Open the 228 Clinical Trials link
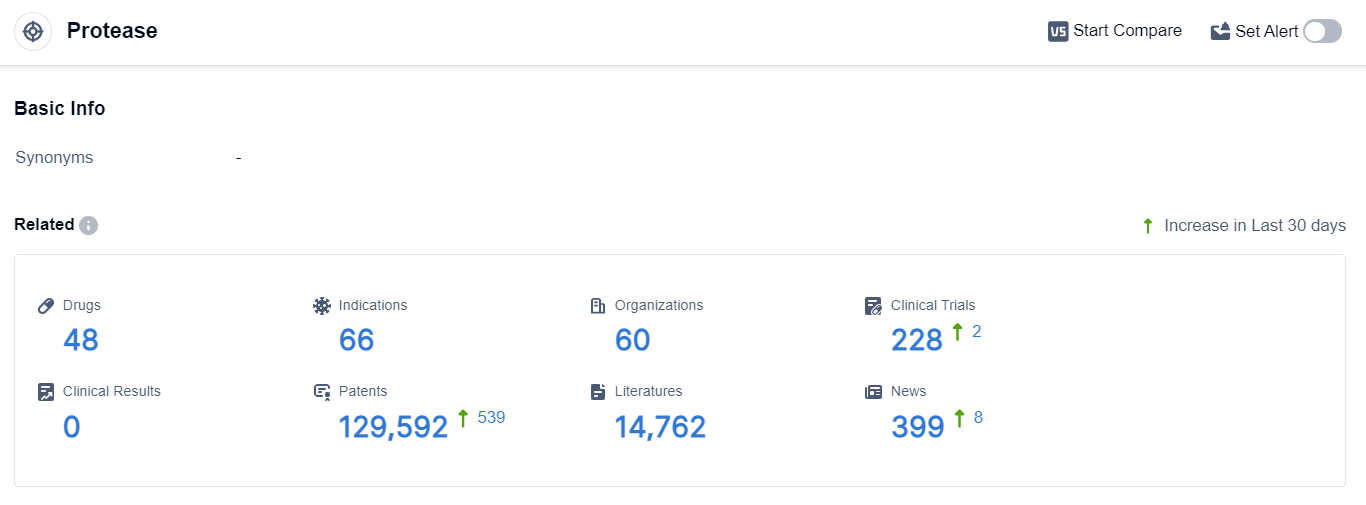This screenshot has width=1366, height=505. coord(917,341)
